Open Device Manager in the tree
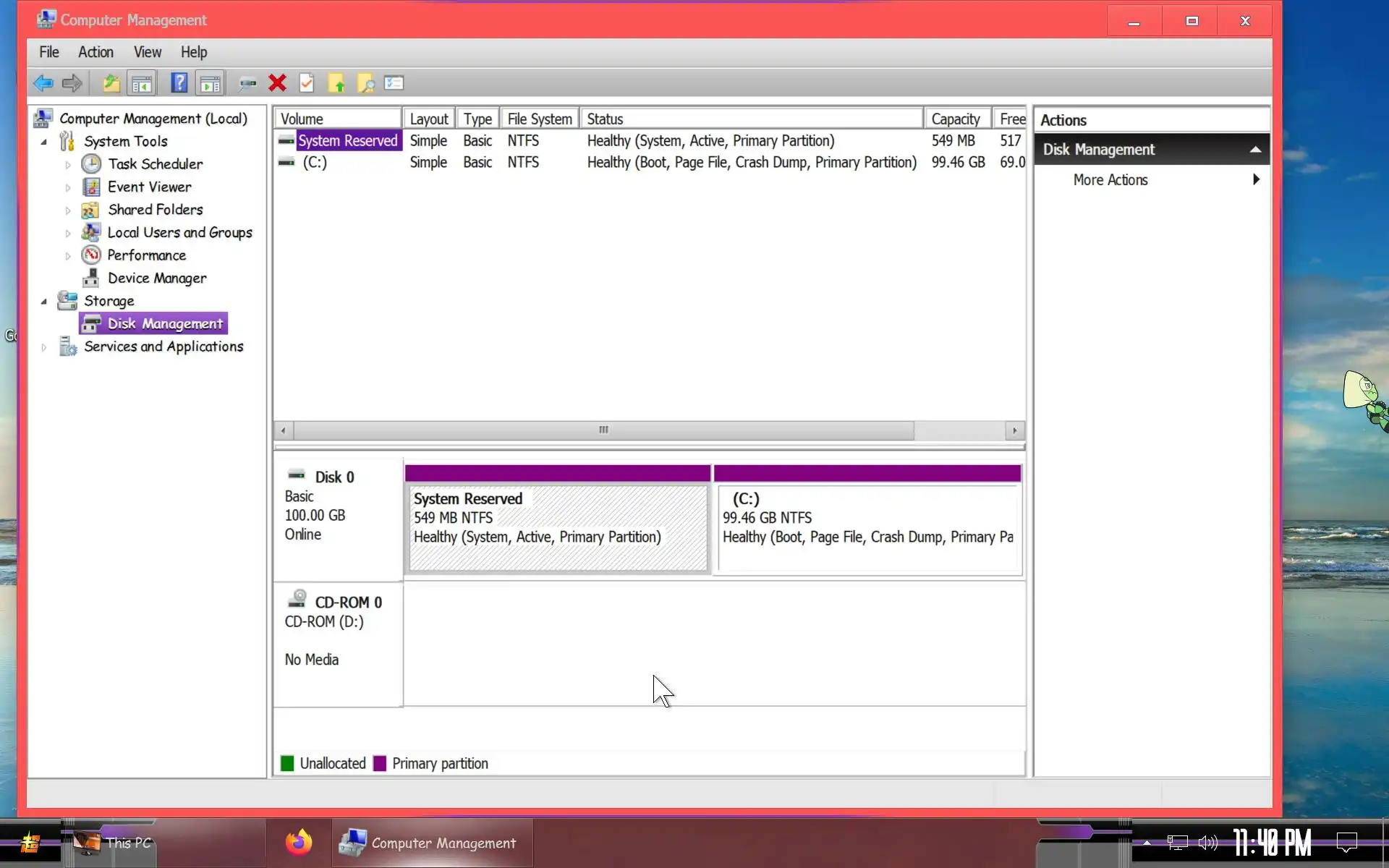This screenshot has width=1389, height=868. [x=156, y=278]
